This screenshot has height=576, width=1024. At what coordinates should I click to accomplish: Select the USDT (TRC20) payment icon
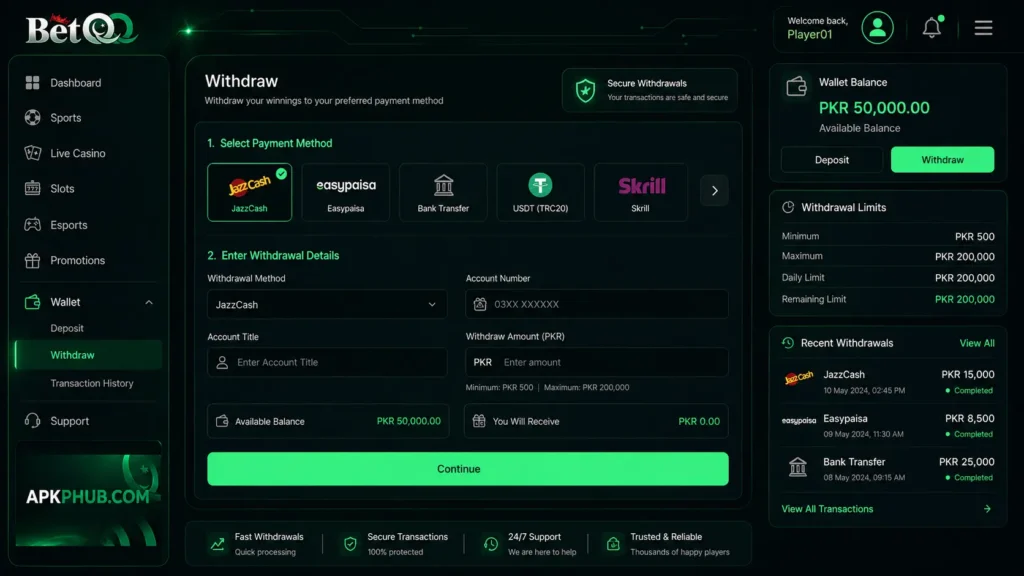tap(540, 192)
